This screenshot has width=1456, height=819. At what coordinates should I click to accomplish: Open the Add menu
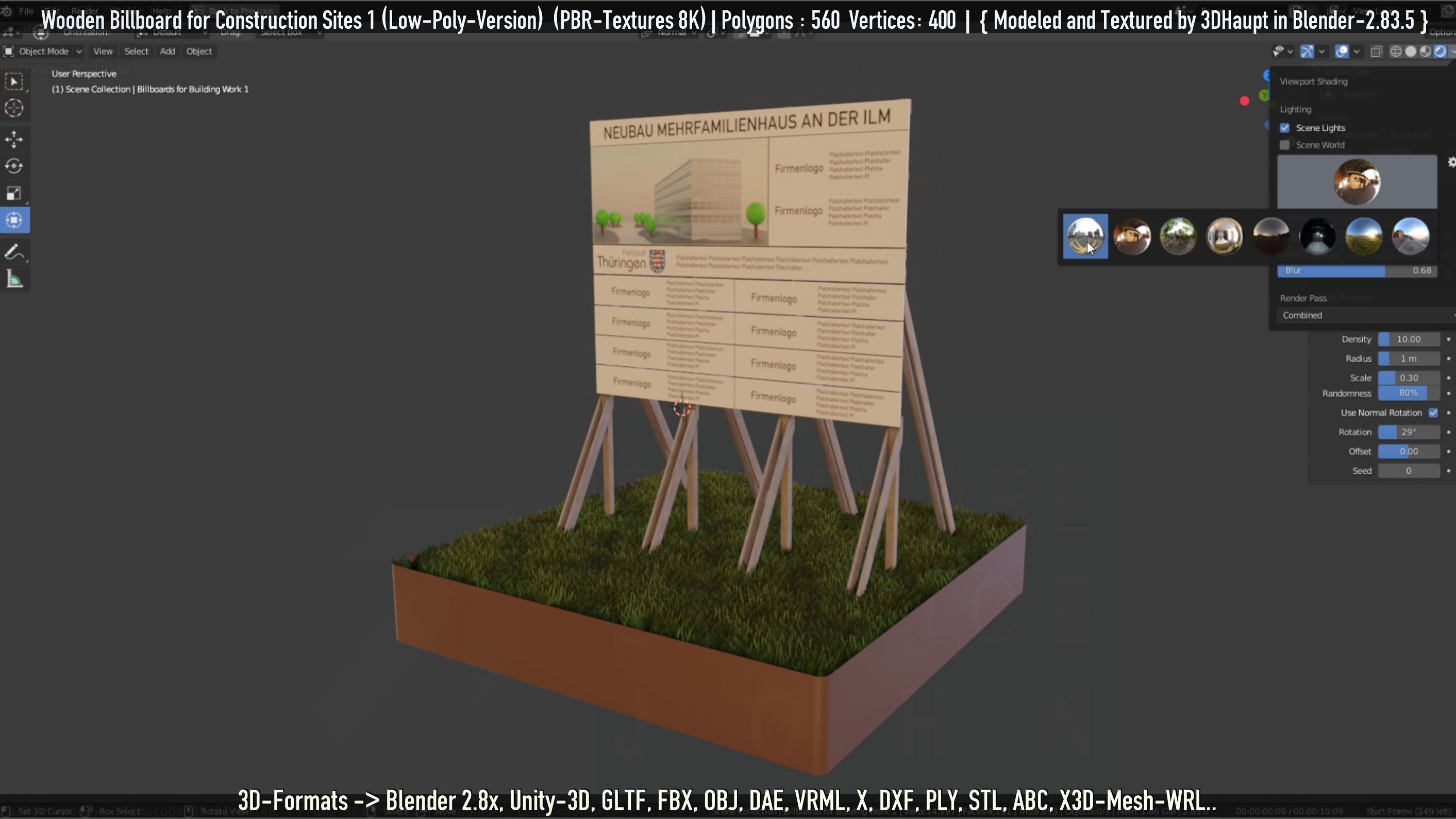click(x=168, y=52)
